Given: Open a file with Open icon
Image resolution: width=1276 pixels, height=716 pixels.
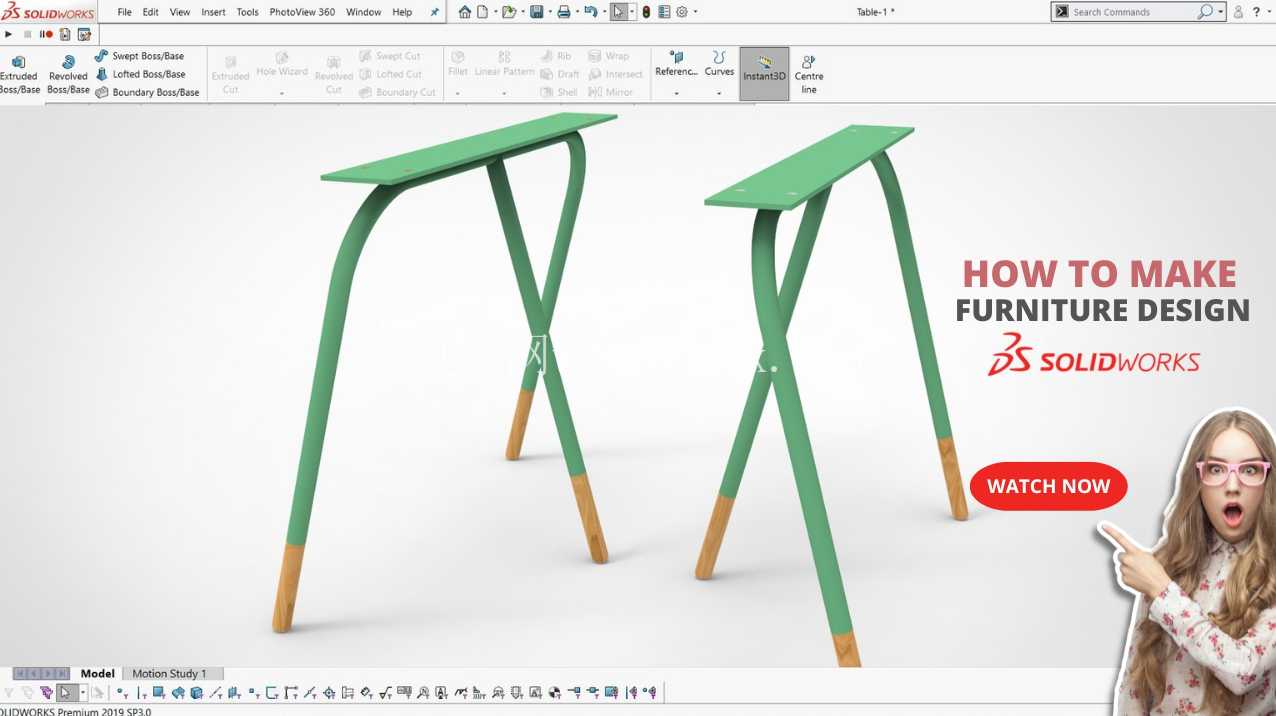Looking at the screenshot, I should 509,12.
